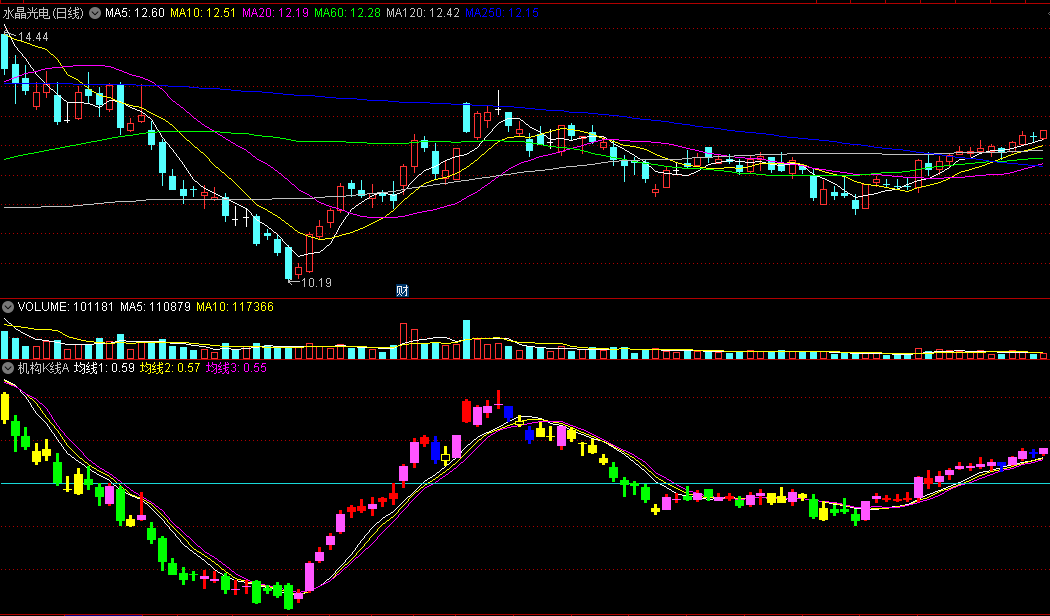Select the 均线1: 0.59 label

click(x=104, y=368)
